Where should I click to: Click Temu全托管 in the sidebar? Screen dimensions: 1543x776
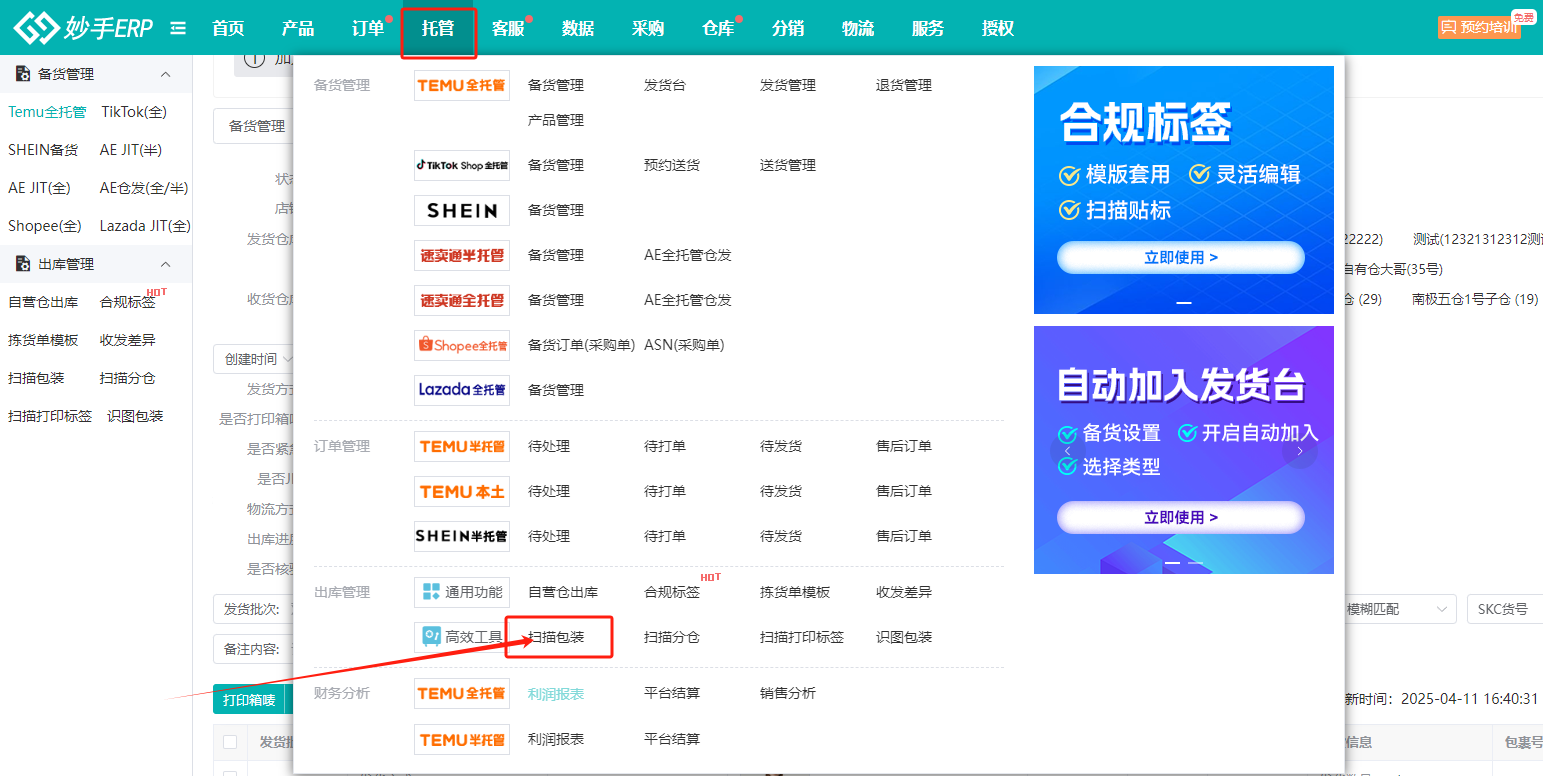point(47,112)
